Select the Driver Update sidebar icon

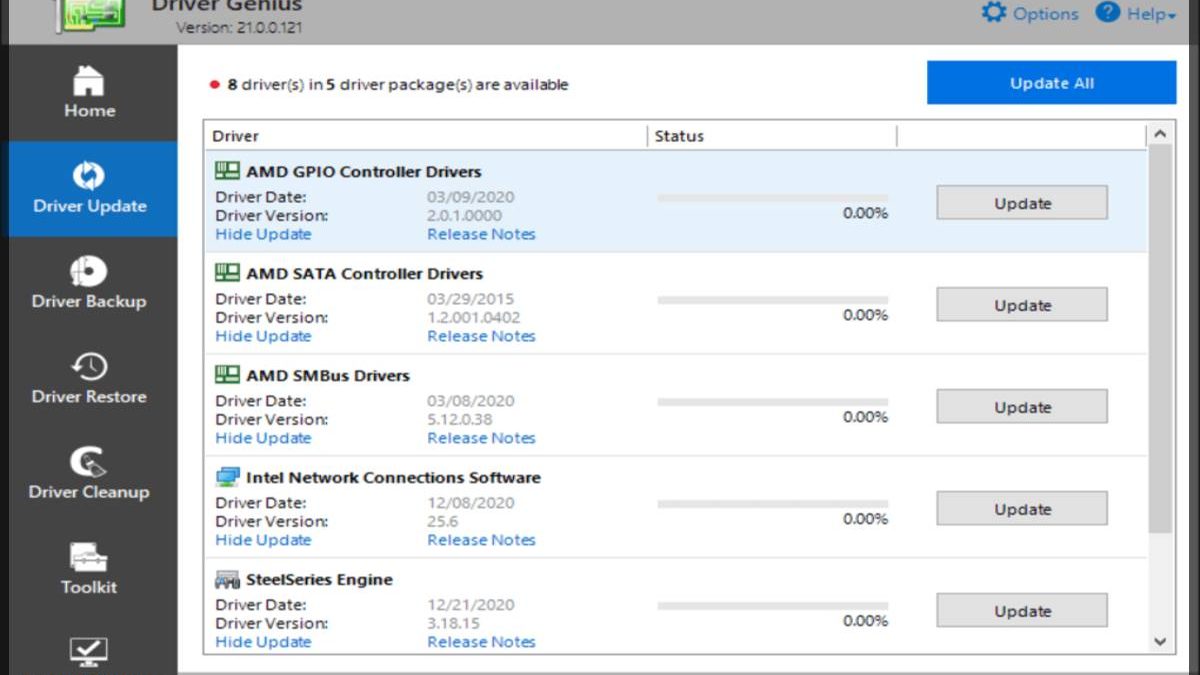point(89,176)
